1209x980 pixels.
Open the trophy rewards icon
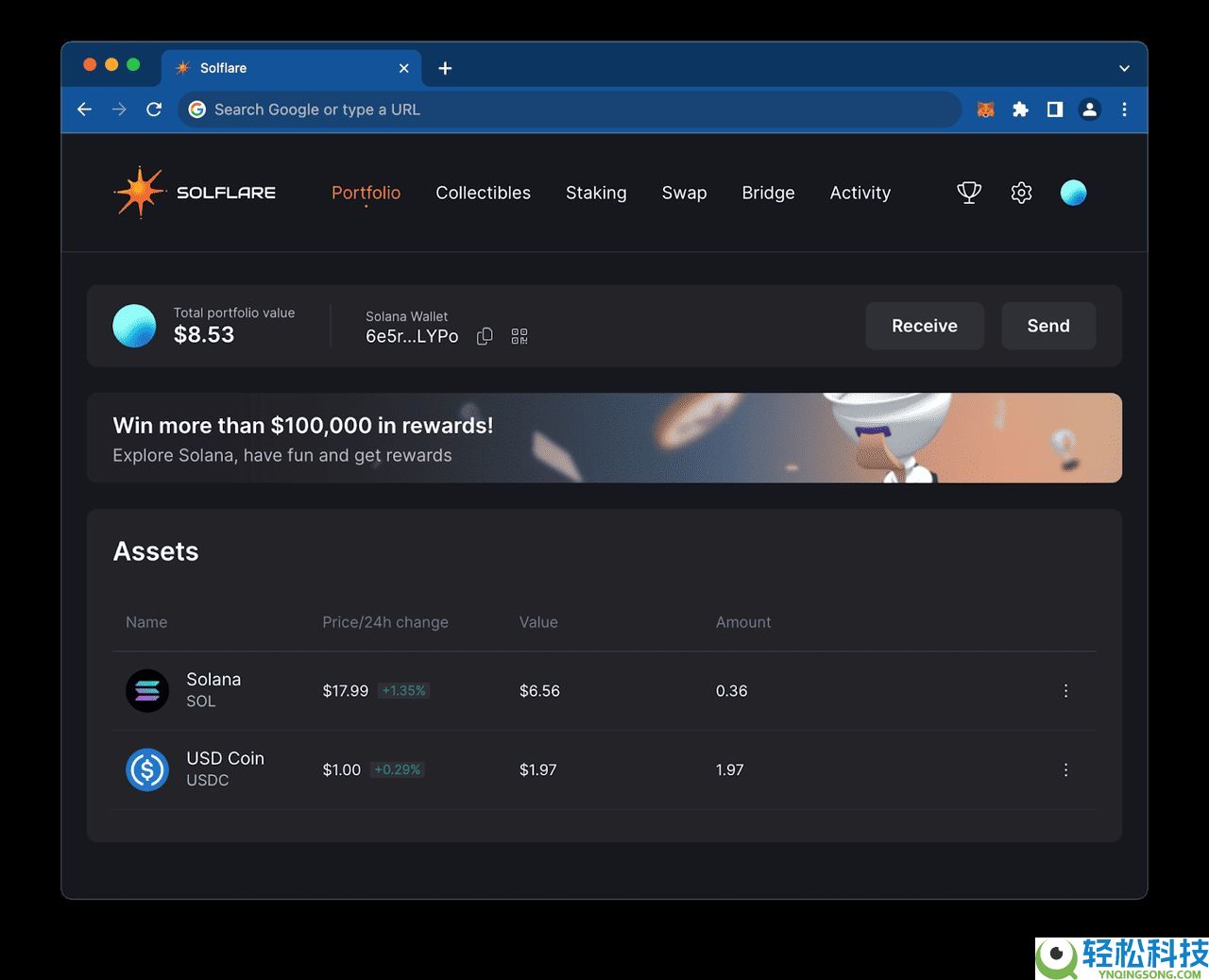pos(969,193)
